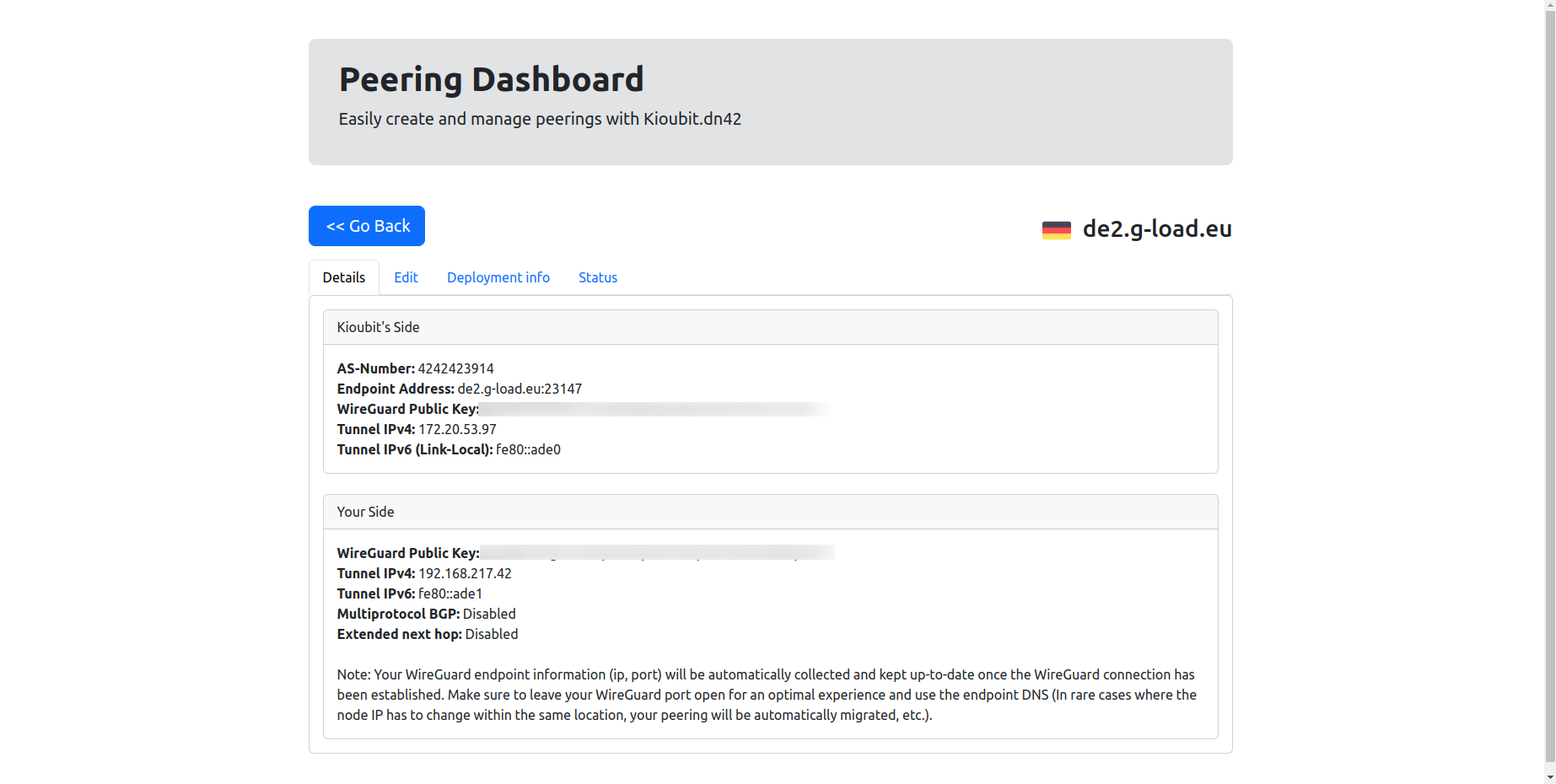
Task: Click Kioubit's tunnel IPv4 172.20.53.97
Action: [457, 429]
